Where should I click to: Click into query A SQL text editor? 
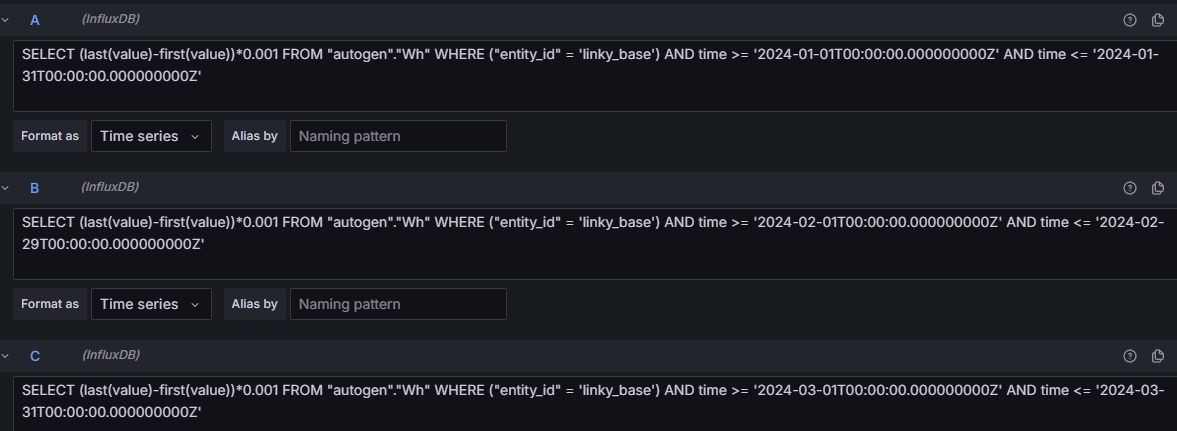595,76
